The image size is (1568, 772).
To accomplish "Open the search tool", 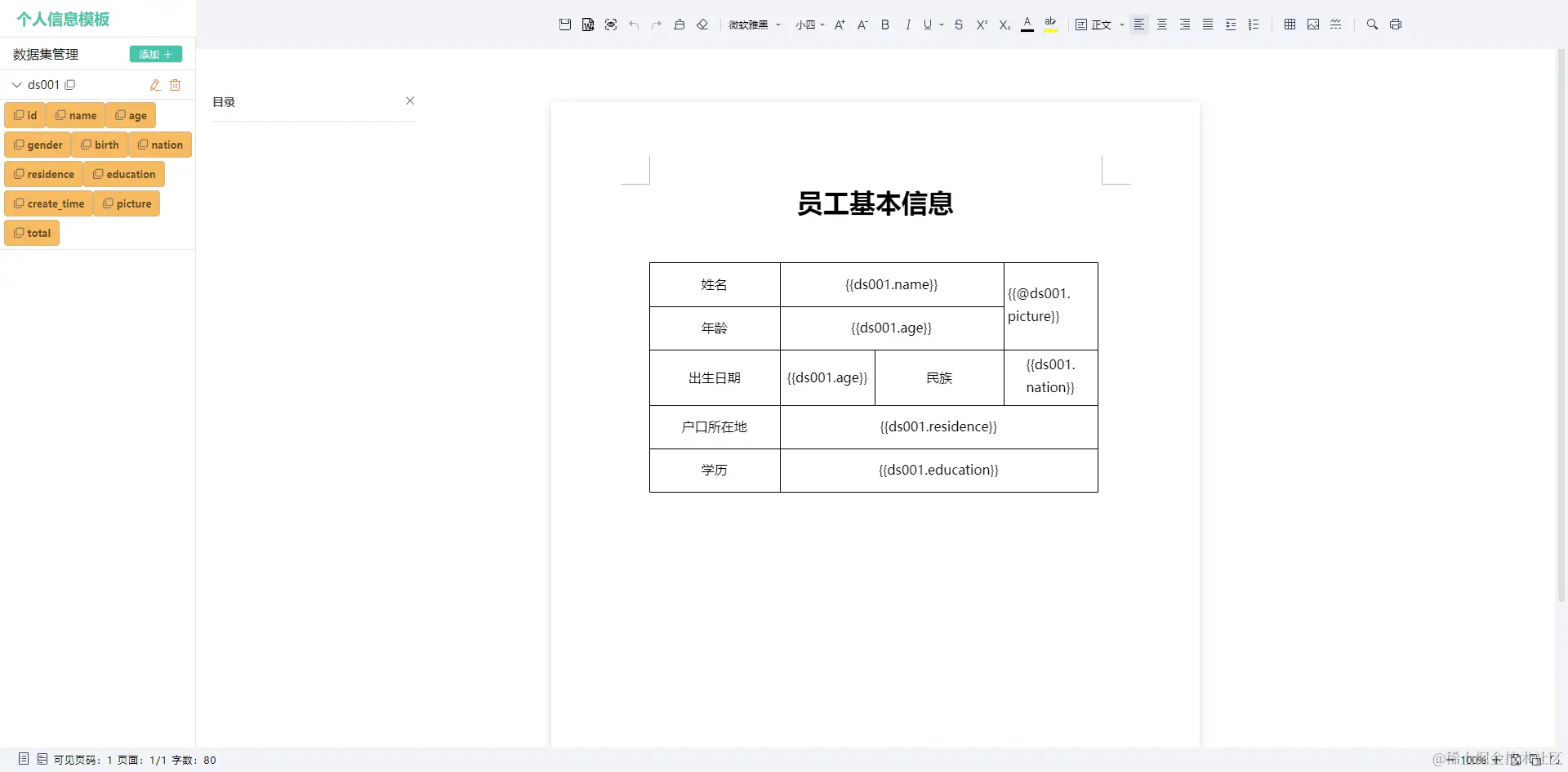I will point(1372,25).
